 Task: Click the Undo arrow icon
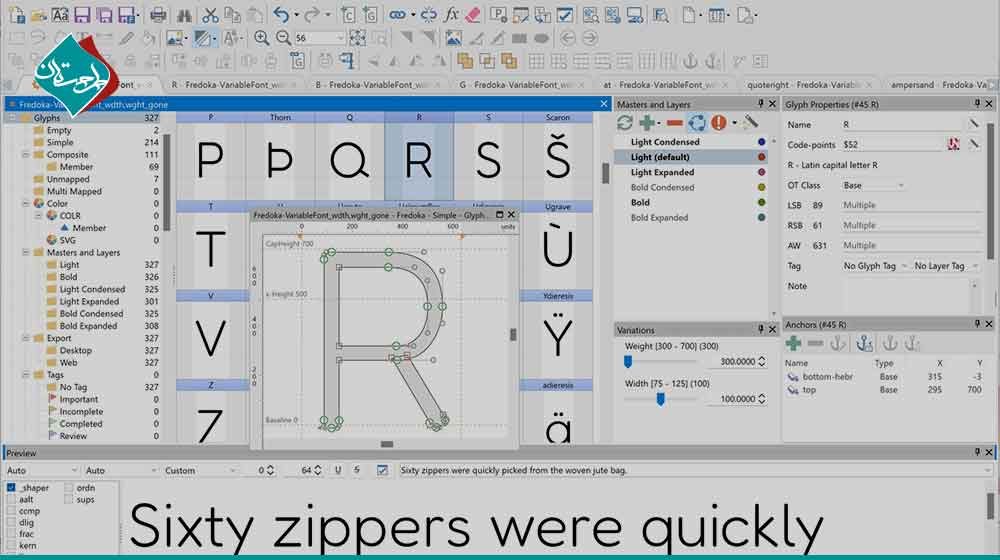pos(281,15)
